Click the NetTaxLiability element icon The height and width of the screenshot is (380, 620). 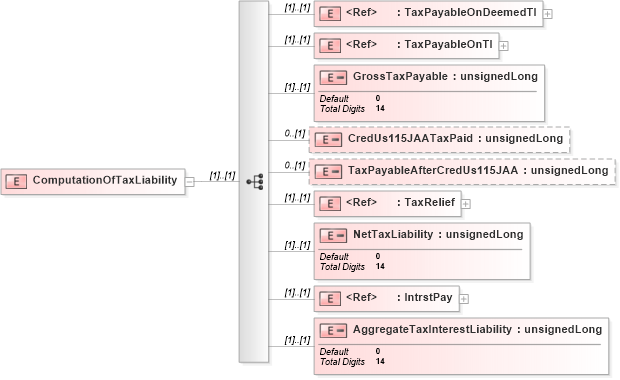point(333,236)
